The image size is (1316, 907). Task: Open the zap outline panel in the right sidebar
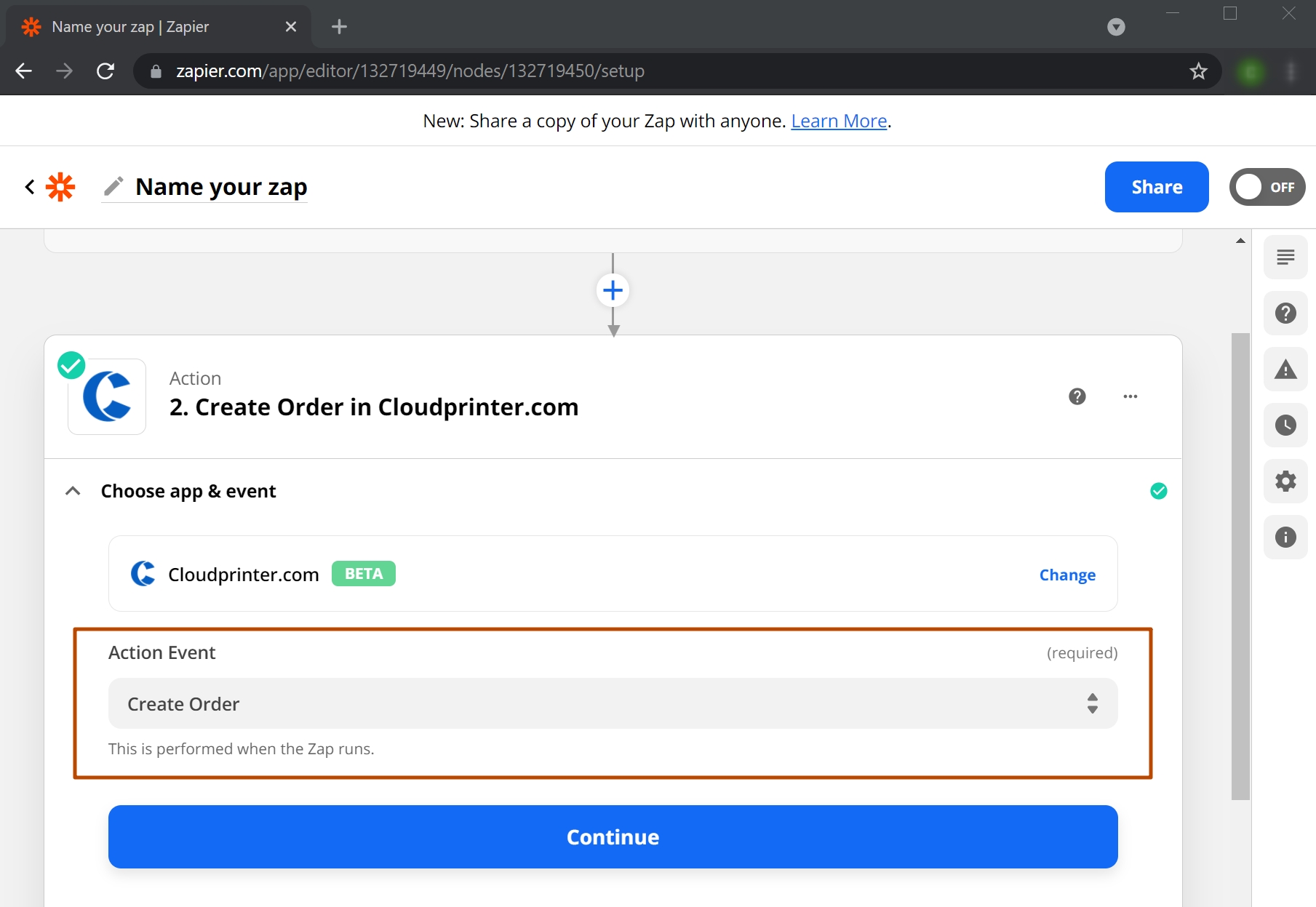point(1285,257)
